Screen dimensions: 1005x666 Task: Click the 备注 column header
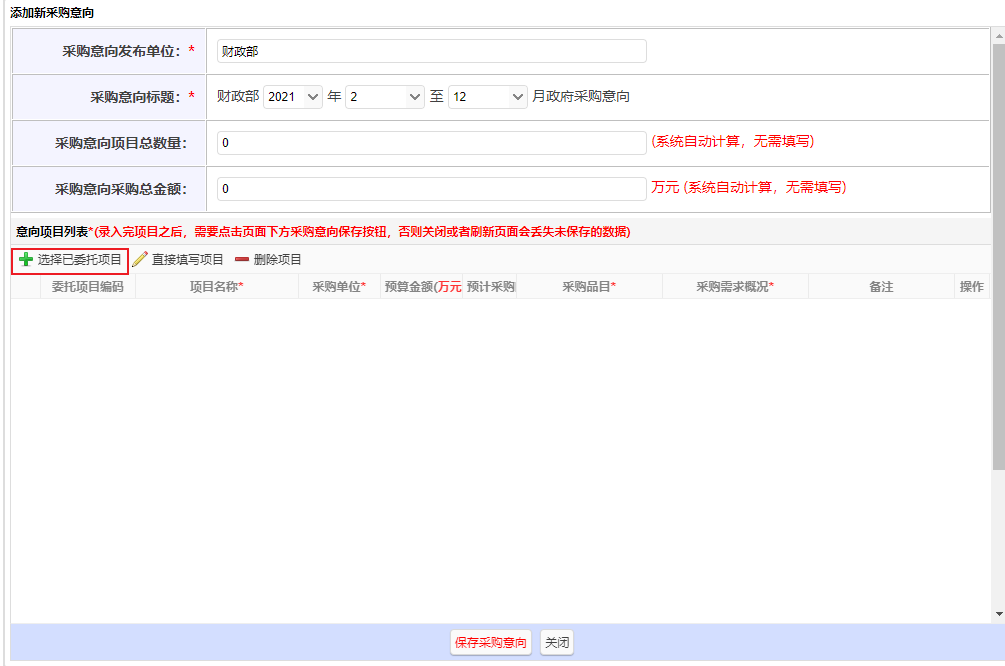[x=881, y=287]
